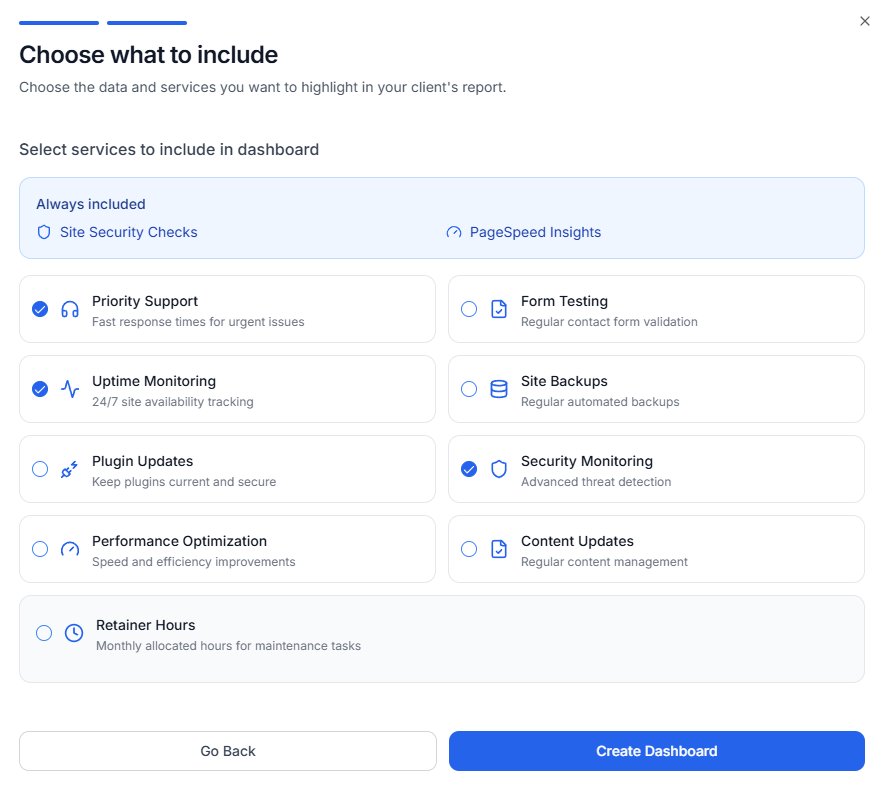Click the plug icon for Plugin Updates
The height and width of the screenshot is (790, 883).
pos(70,469)
